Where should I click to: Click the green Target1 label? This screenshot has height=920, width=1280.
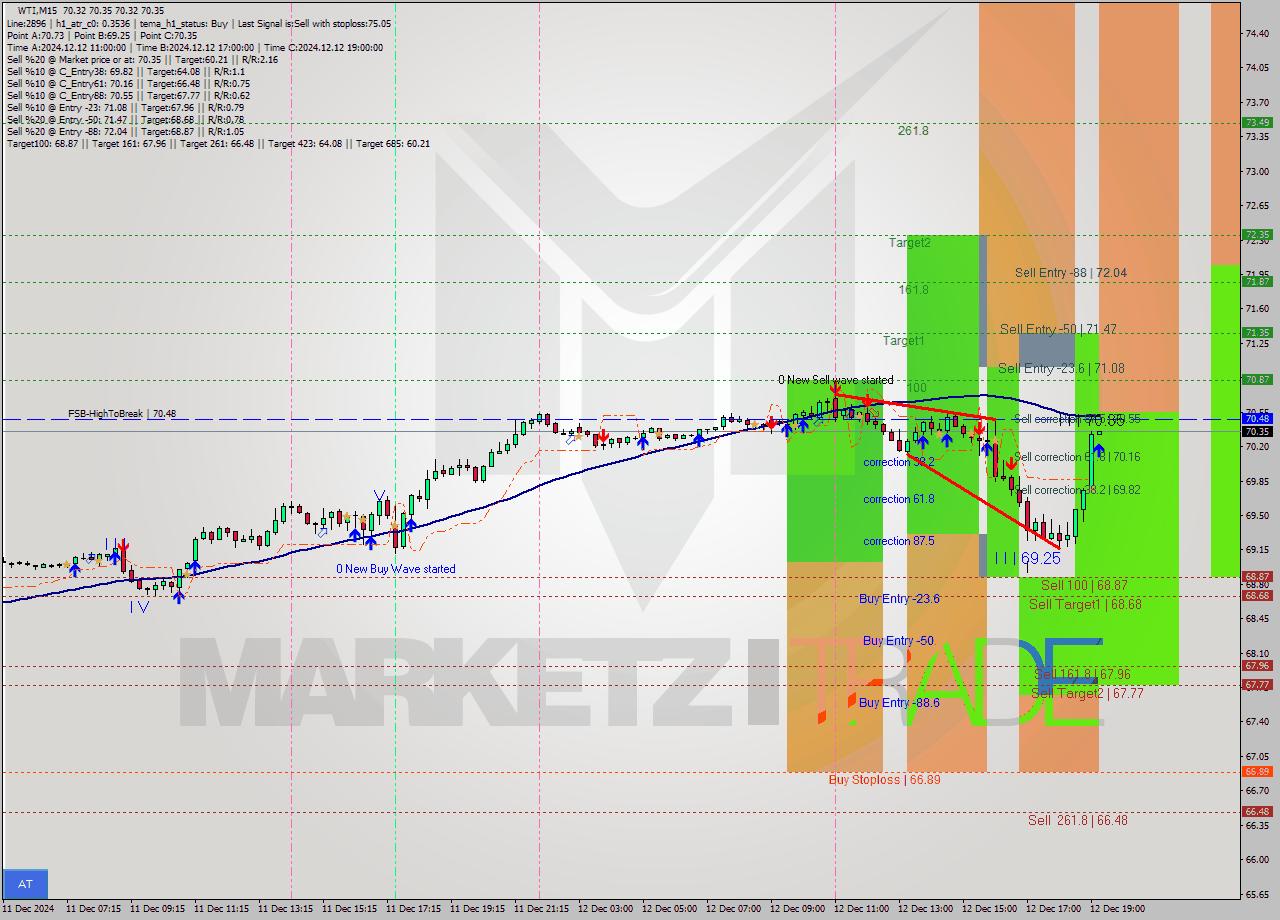click(x=903, y=341)
